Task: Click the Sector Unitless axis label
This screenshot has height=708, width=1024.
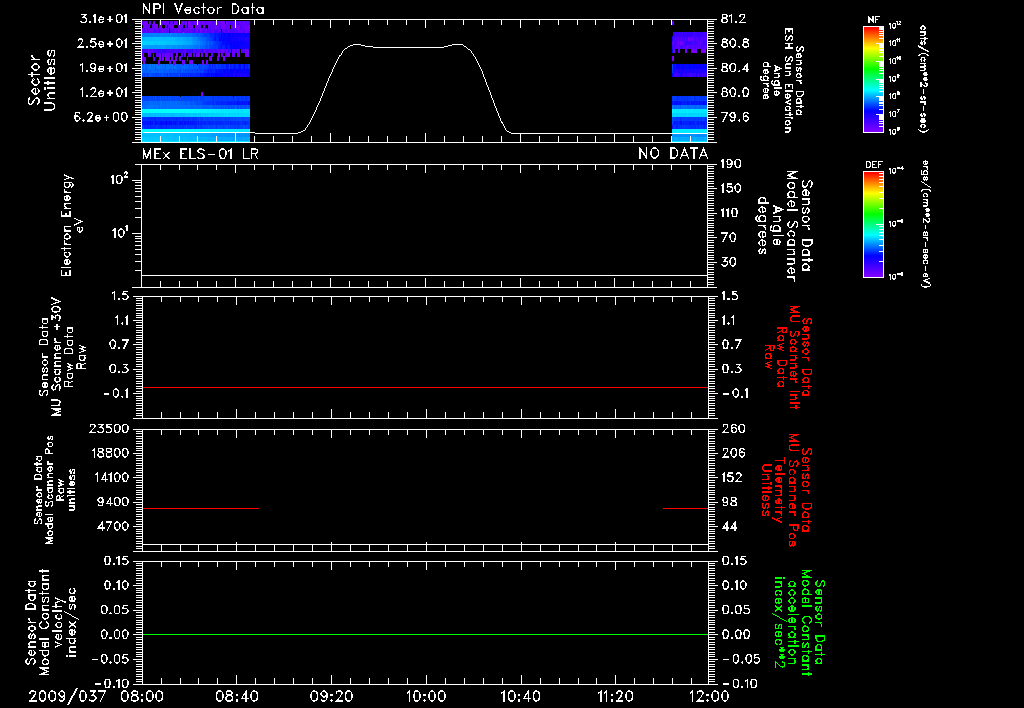Action: pyautogui.click(x=42, y=80)
